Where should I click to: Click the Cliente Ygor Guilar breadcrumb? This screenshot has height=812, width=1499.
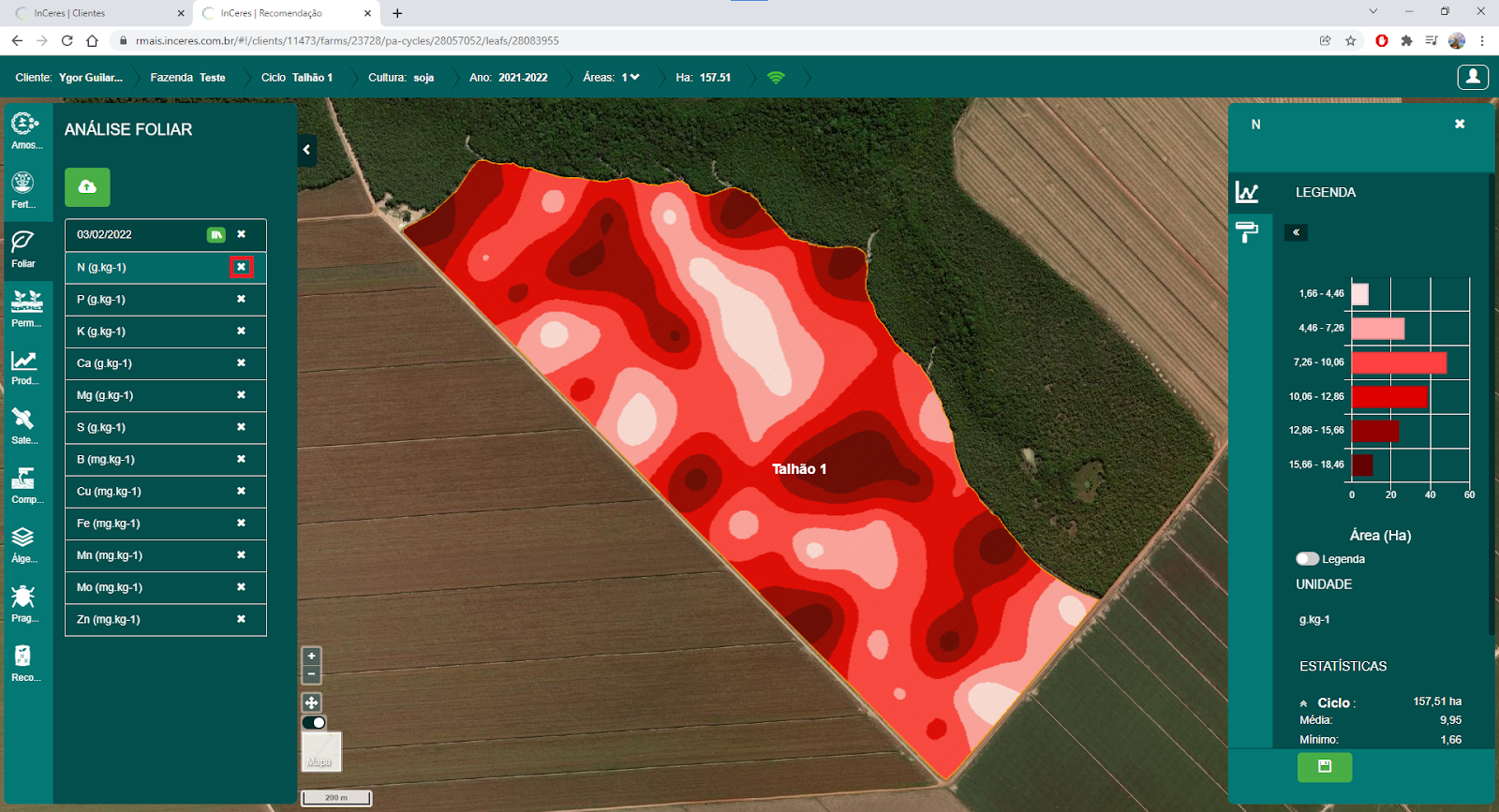(69, 78)
